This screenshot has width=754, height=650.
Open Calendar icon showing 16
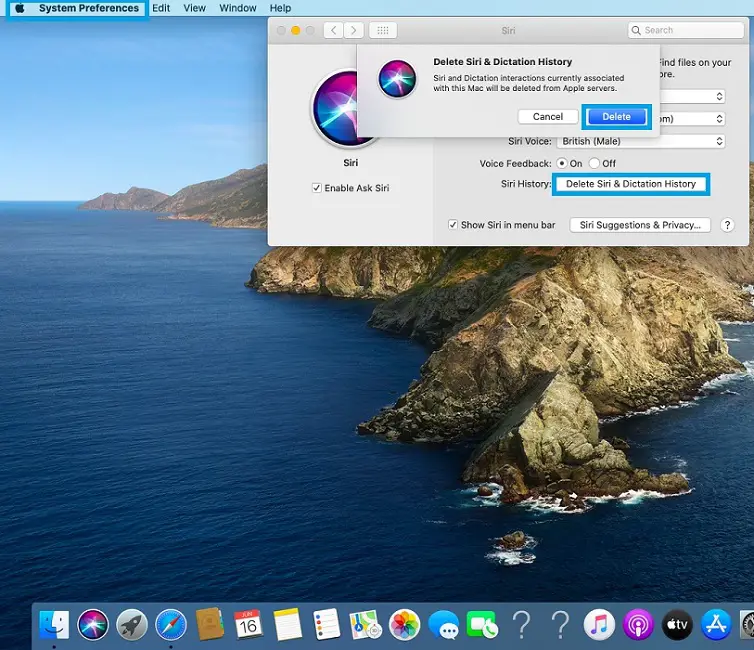[x=248, y=624]
